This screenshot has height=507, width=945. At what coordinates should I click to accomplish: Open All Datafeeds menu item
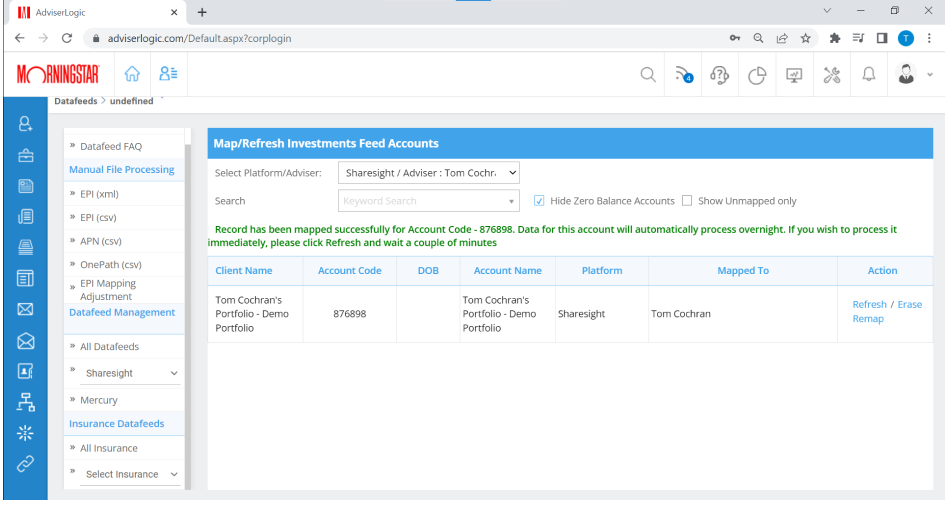click(x=110, y=347)
